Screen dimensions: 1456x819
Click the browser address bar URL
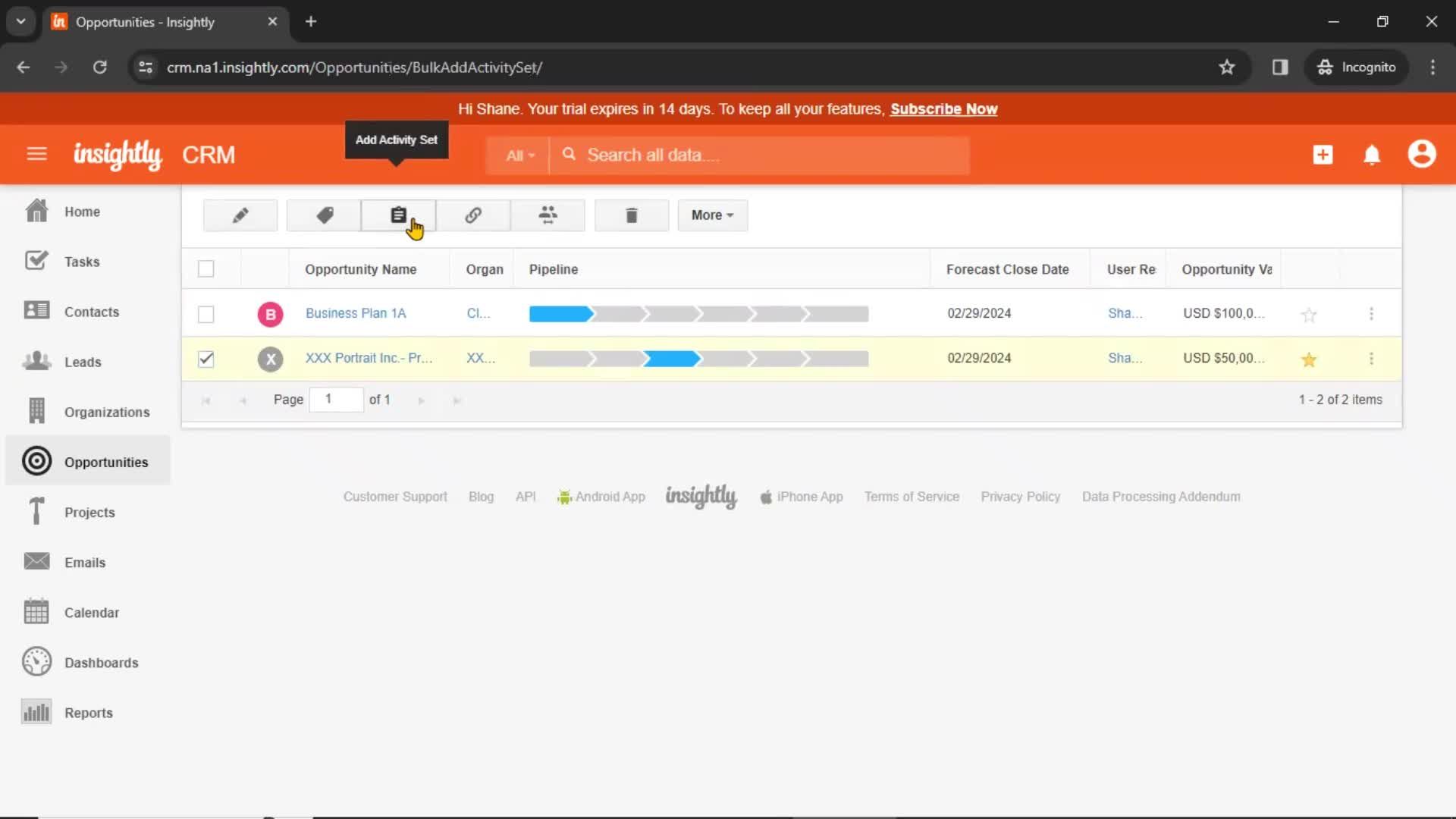354,67
